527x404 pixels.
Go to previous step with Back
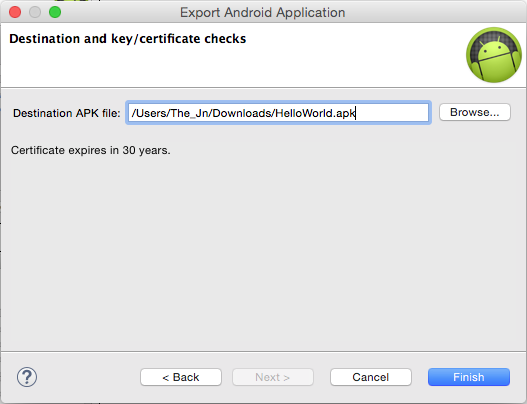coord(181,377)
